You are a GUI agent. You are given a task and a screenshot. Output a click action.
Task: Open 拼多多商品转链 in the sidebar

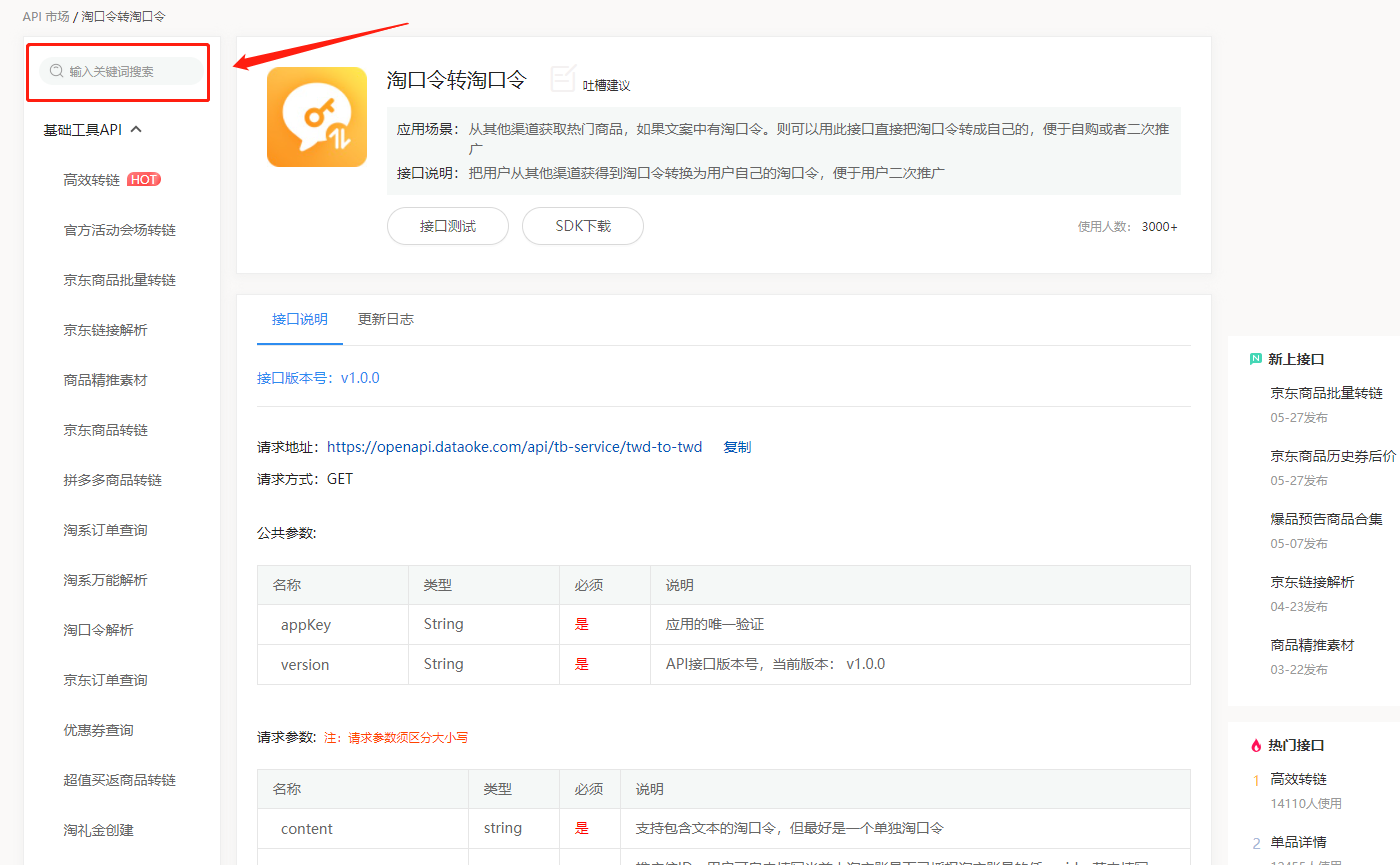click(112, 480)
